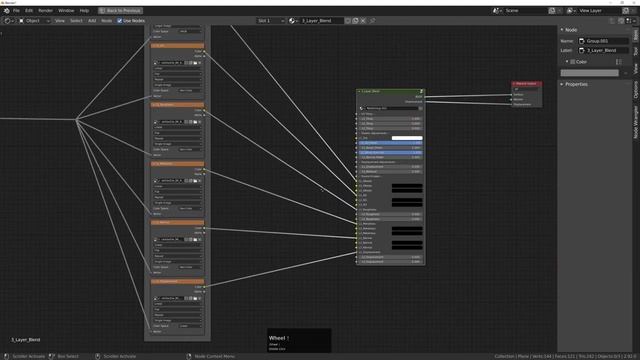The image size is (640, 360).
Task: Open Color Space dropdown on bottom texture node
Action: tap(190, 326)
